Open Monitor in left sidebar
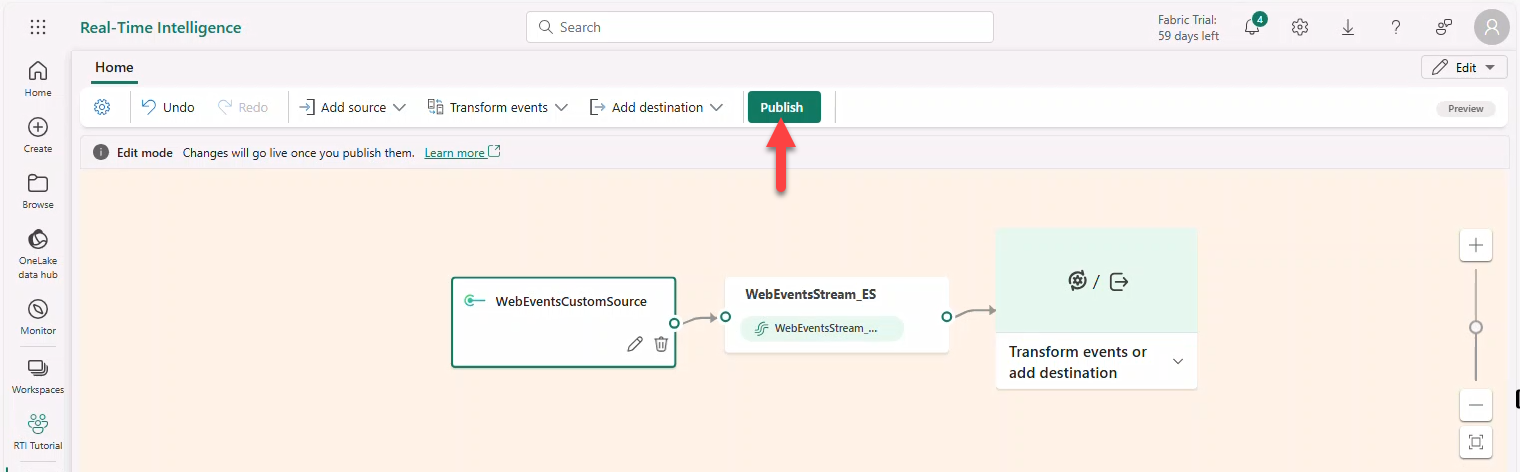 coord(38,317)
